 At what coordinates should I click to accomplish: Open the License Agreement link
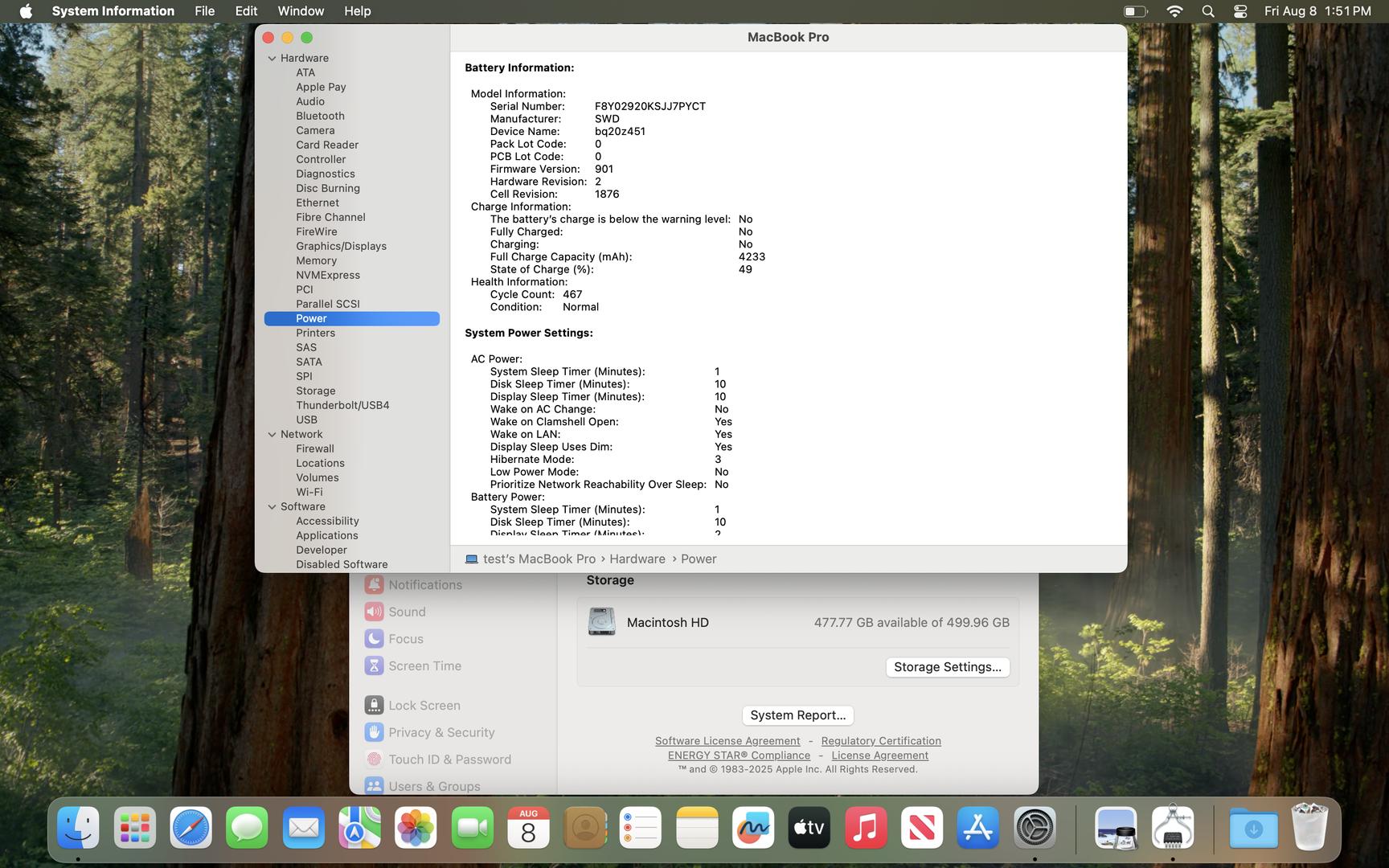tap(879, 755)
